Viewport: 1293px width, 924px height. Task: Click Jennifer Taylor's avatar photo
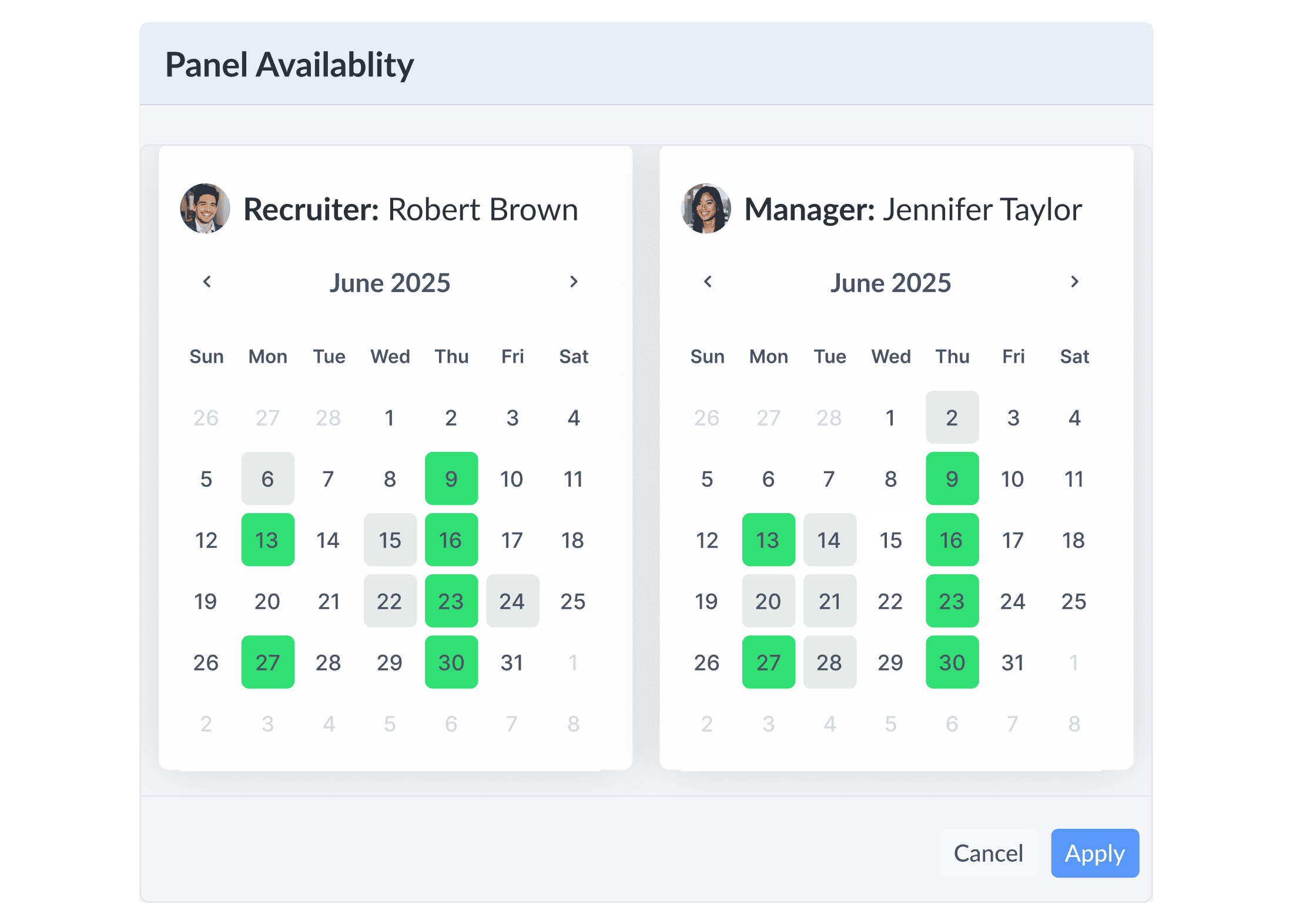coord(706,209)
